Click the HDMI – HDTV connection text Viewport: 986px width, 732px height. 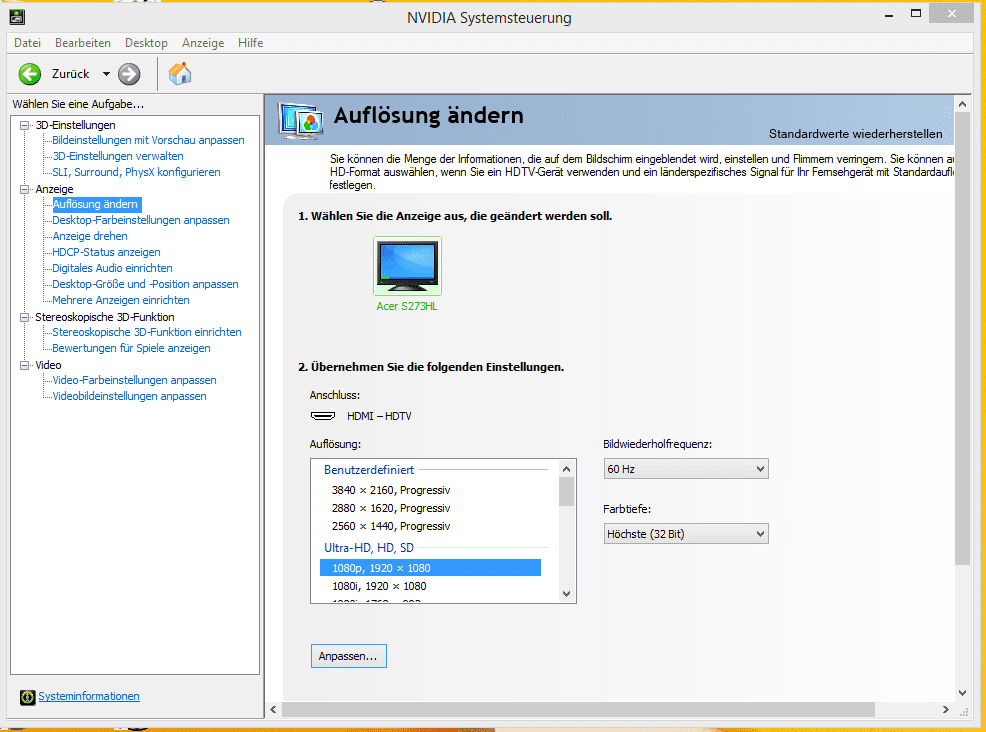(379, 416)
